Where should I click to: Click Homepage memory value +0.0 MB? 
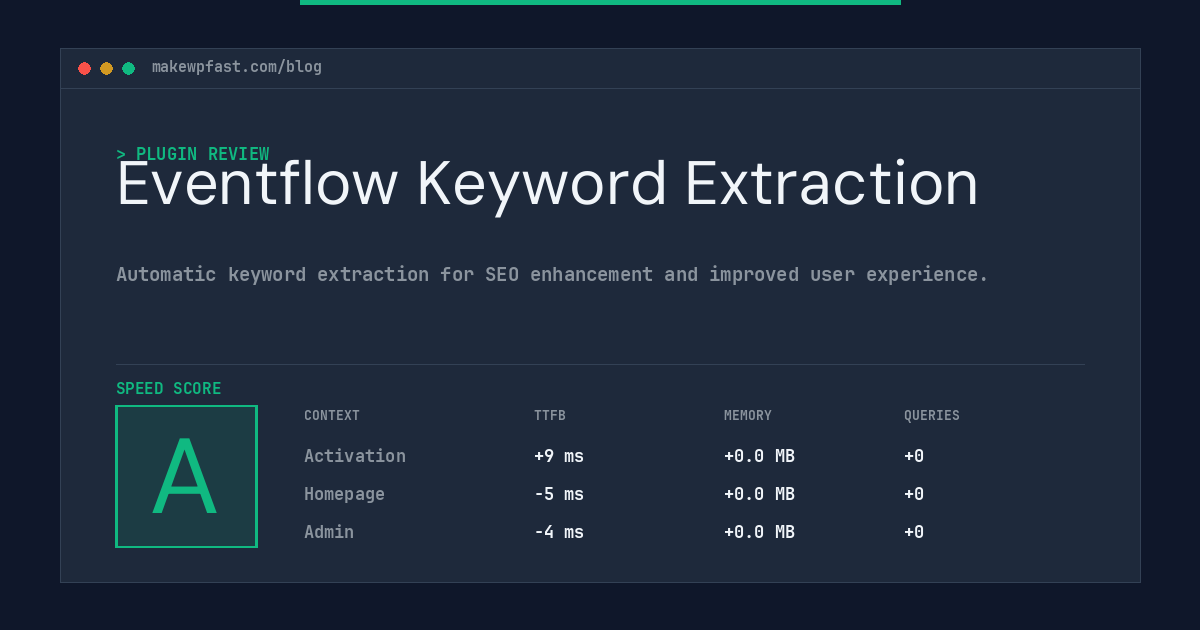point(759,494)
